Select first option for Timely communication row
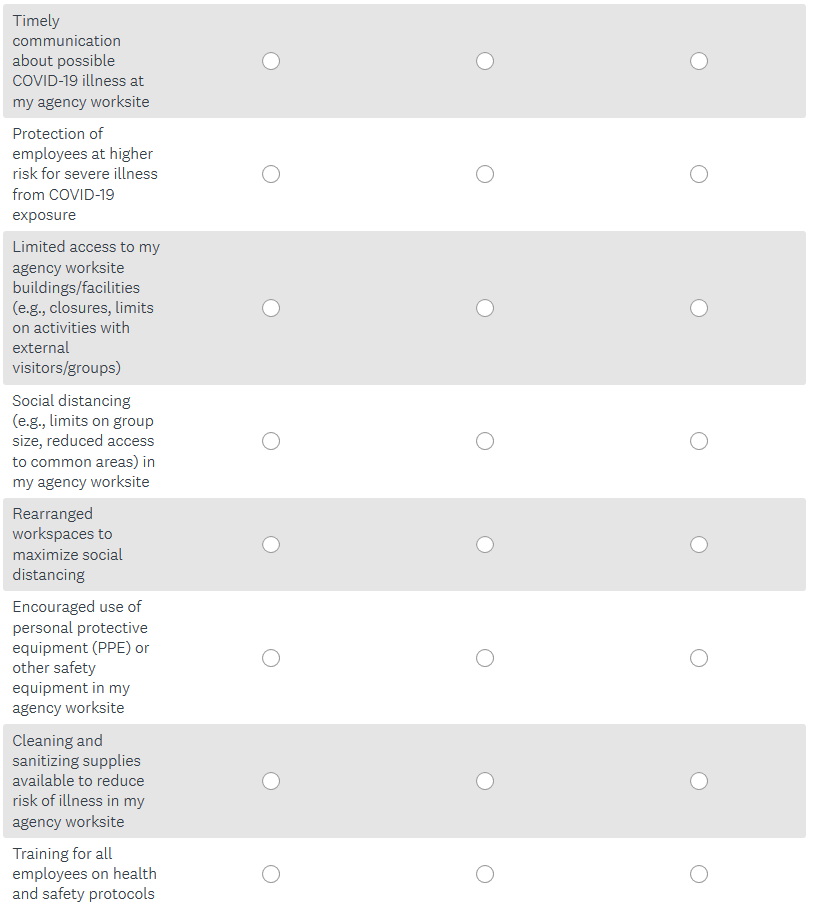The height and width of the screenshot is (907, 816). (271, 61)
